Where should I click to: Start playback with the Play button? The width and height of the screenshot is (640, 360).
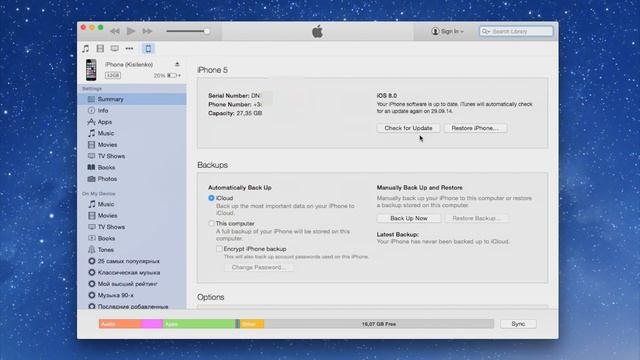(131, 31)
